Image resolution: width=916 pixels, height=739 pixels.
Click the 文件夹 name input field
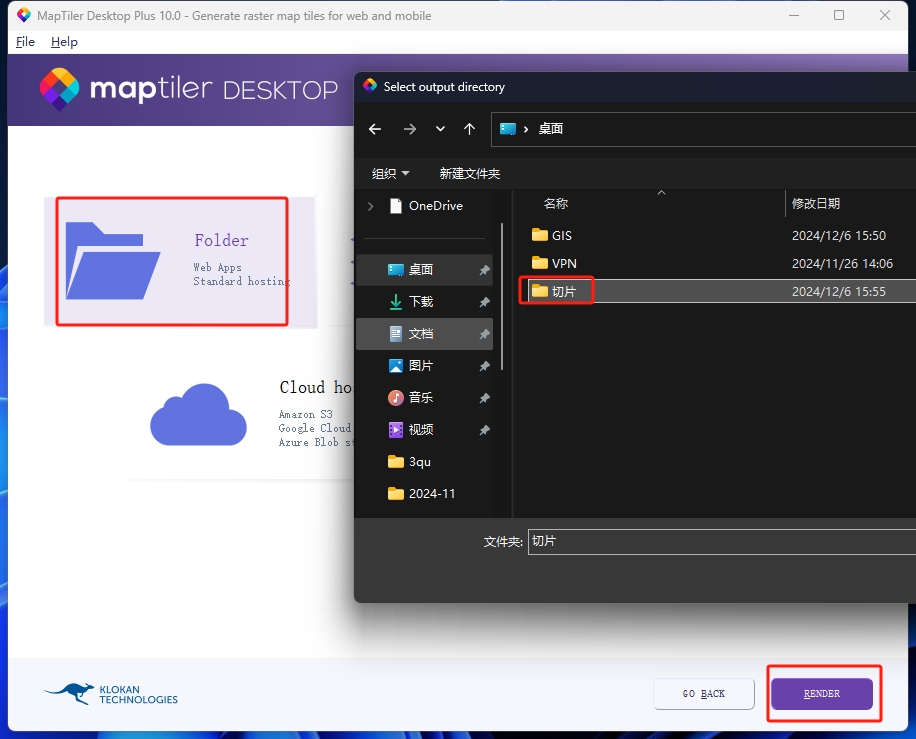click(722, 542)
